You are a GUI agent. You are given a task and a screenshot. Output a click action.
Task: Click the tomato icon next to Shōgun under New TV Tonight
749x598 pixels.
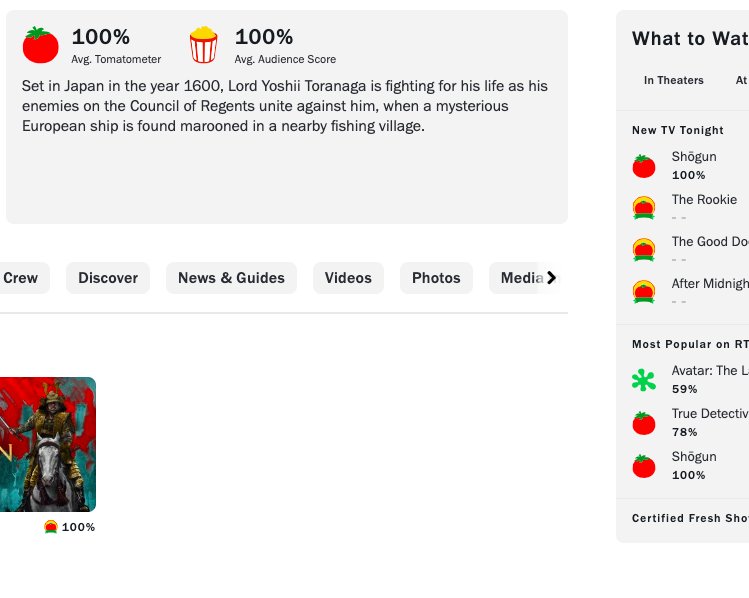pyautogui.click(x=644, y=166)
